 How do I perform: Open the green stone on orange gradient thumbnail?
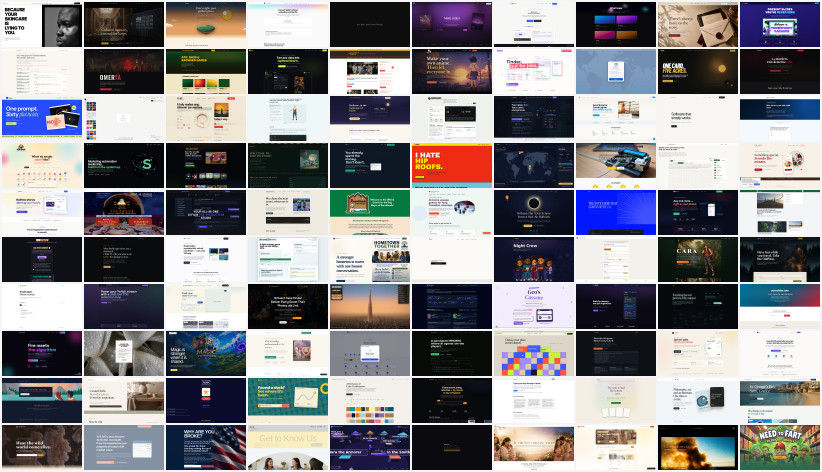[x=206, y=25]
